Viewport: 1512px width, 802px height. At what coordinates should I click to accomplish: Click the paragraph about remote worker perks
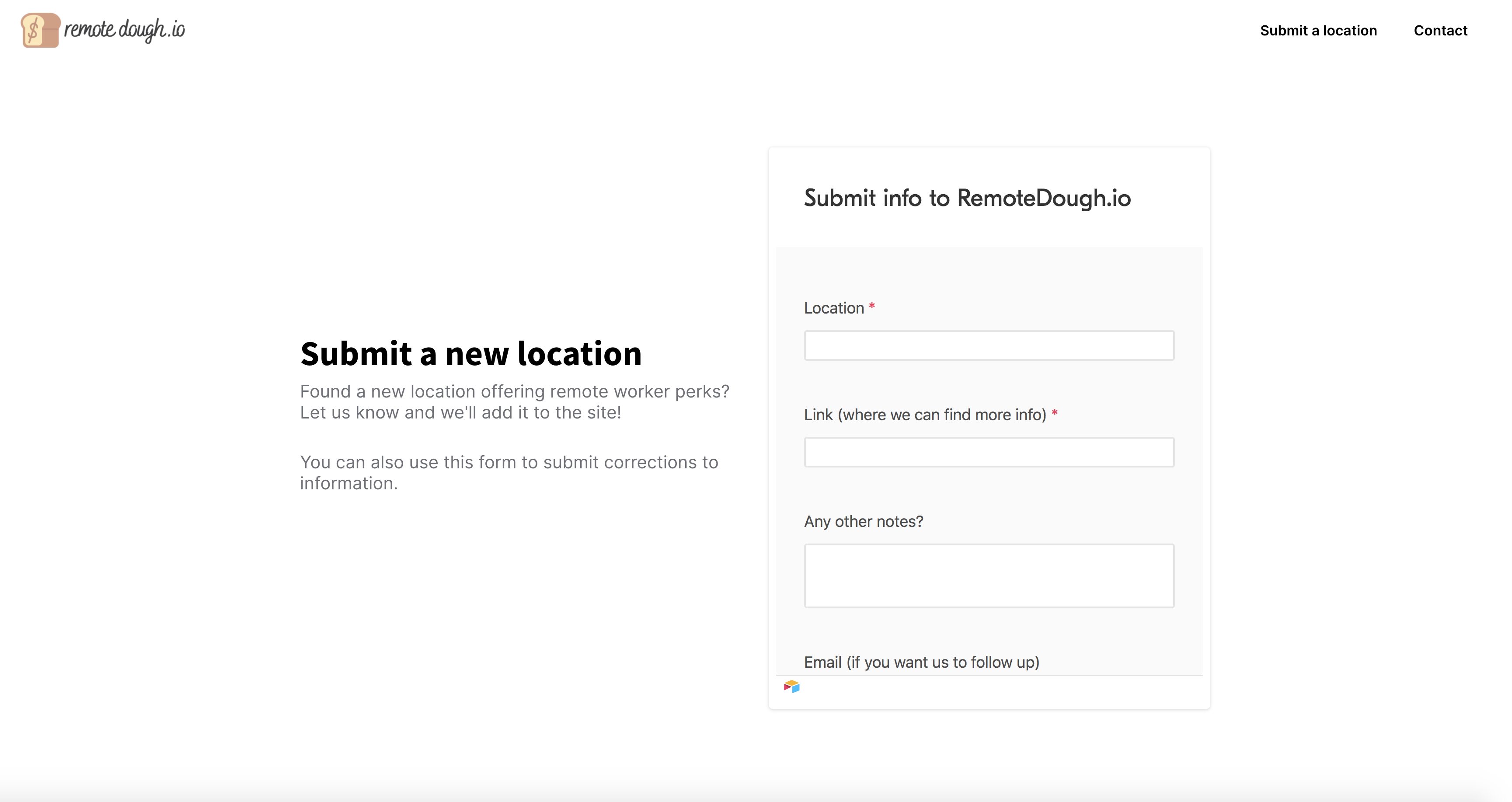tap(515, 401)
